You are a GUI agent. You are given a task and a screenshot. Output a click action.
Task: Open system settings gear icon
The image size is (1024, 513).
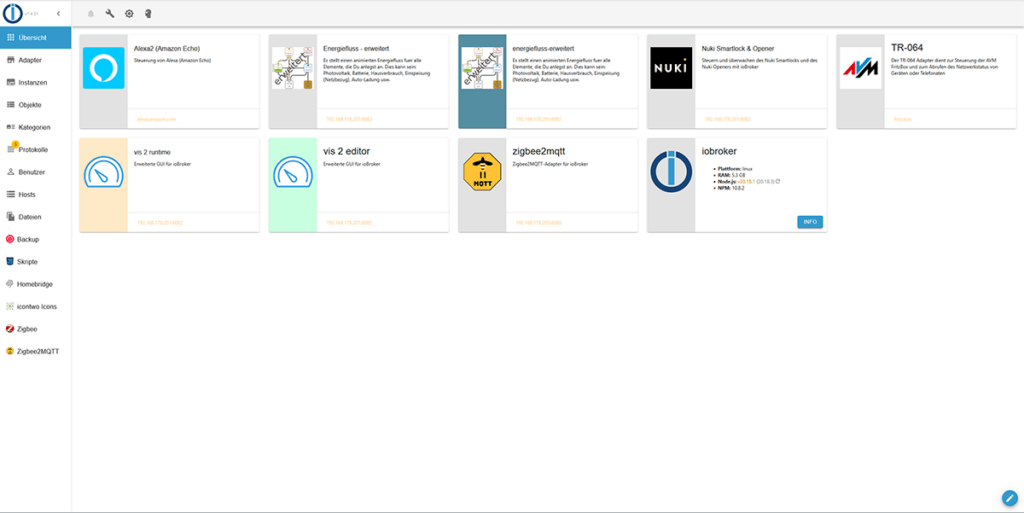tap(129, 13)
